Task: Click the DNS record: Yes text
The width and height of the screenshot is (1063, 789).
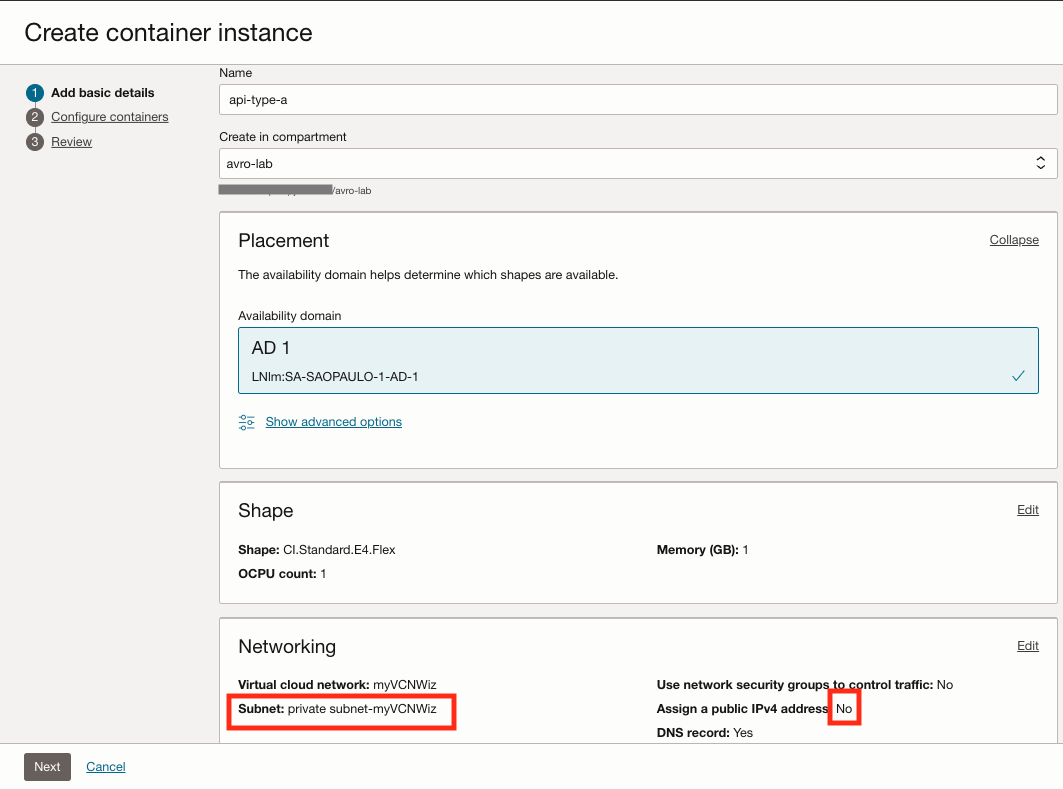Action: tap(704, 733)
